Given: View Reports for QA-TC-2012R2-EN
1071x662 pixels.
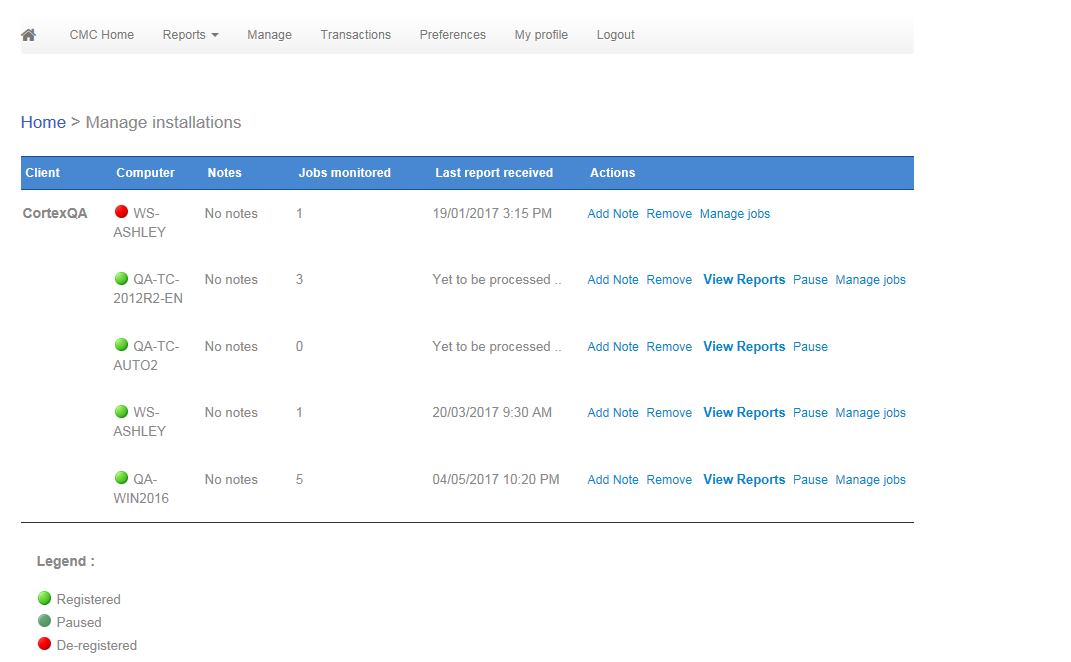Looking at the screenshot, I should click(x=745, y=280).
